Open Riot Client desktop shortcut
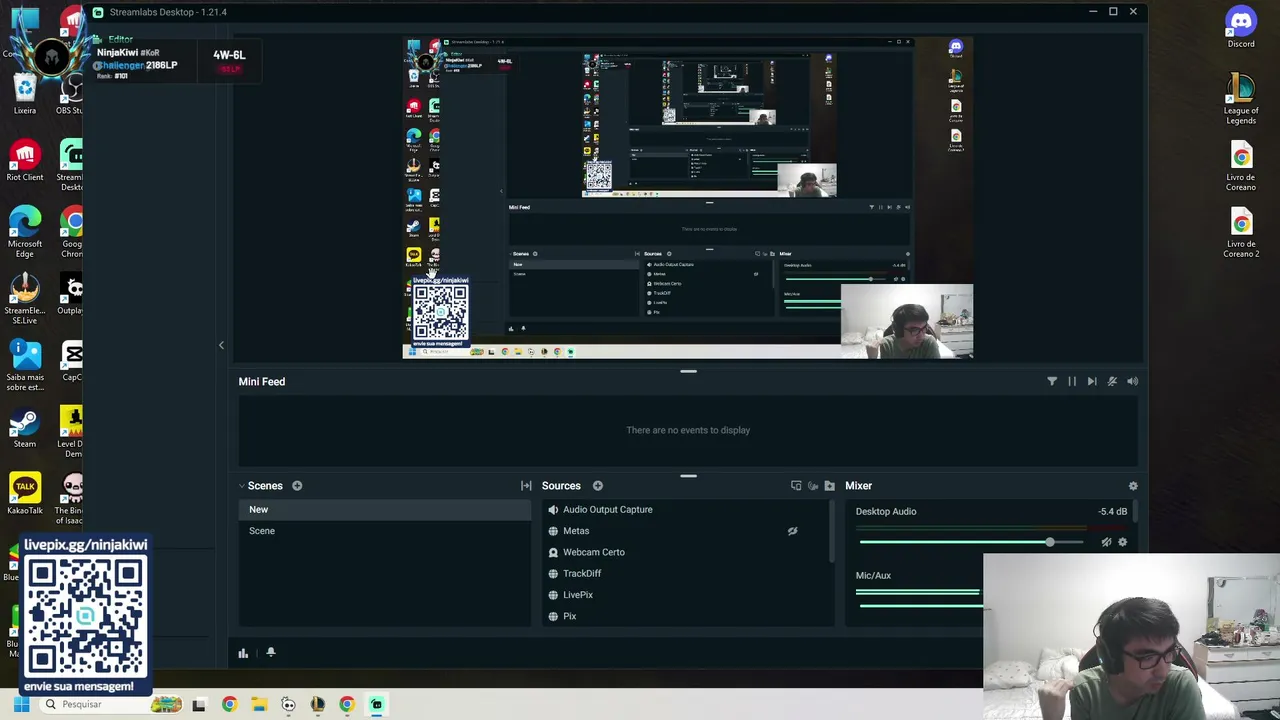Viewport: 1280px width, 720px height. (25, 161)
